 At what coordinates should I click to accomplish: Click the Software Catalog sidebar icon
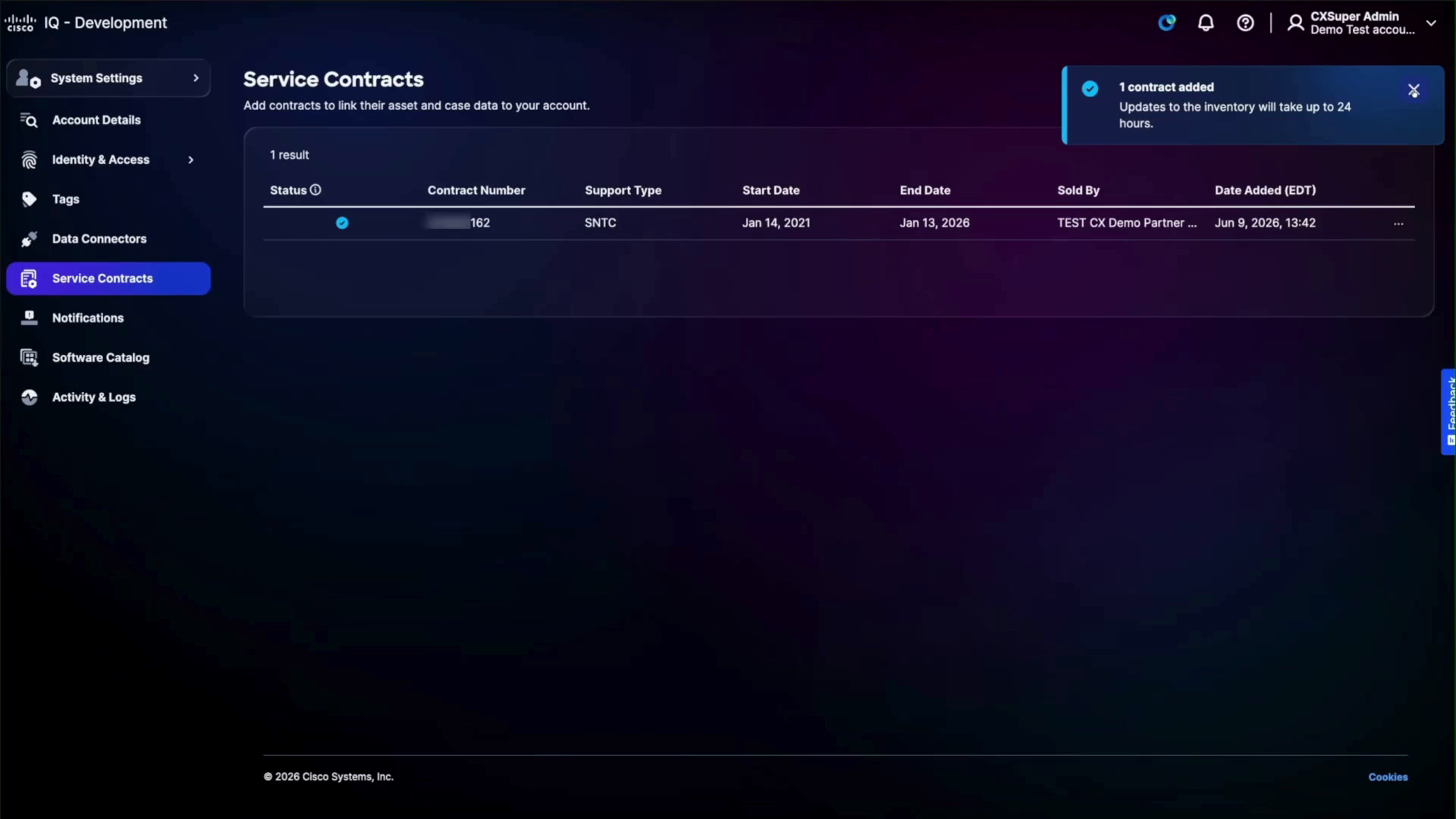click(29, 357)
